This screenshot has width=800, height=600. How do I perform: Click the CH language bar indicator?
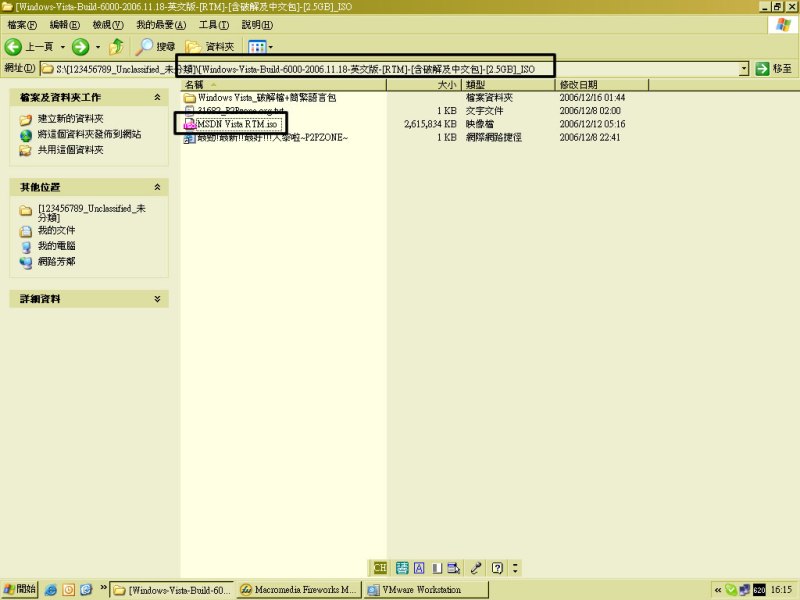380,568
